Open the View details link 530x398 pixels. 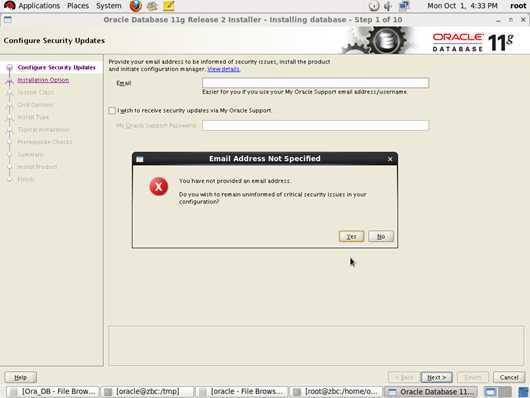223,69
